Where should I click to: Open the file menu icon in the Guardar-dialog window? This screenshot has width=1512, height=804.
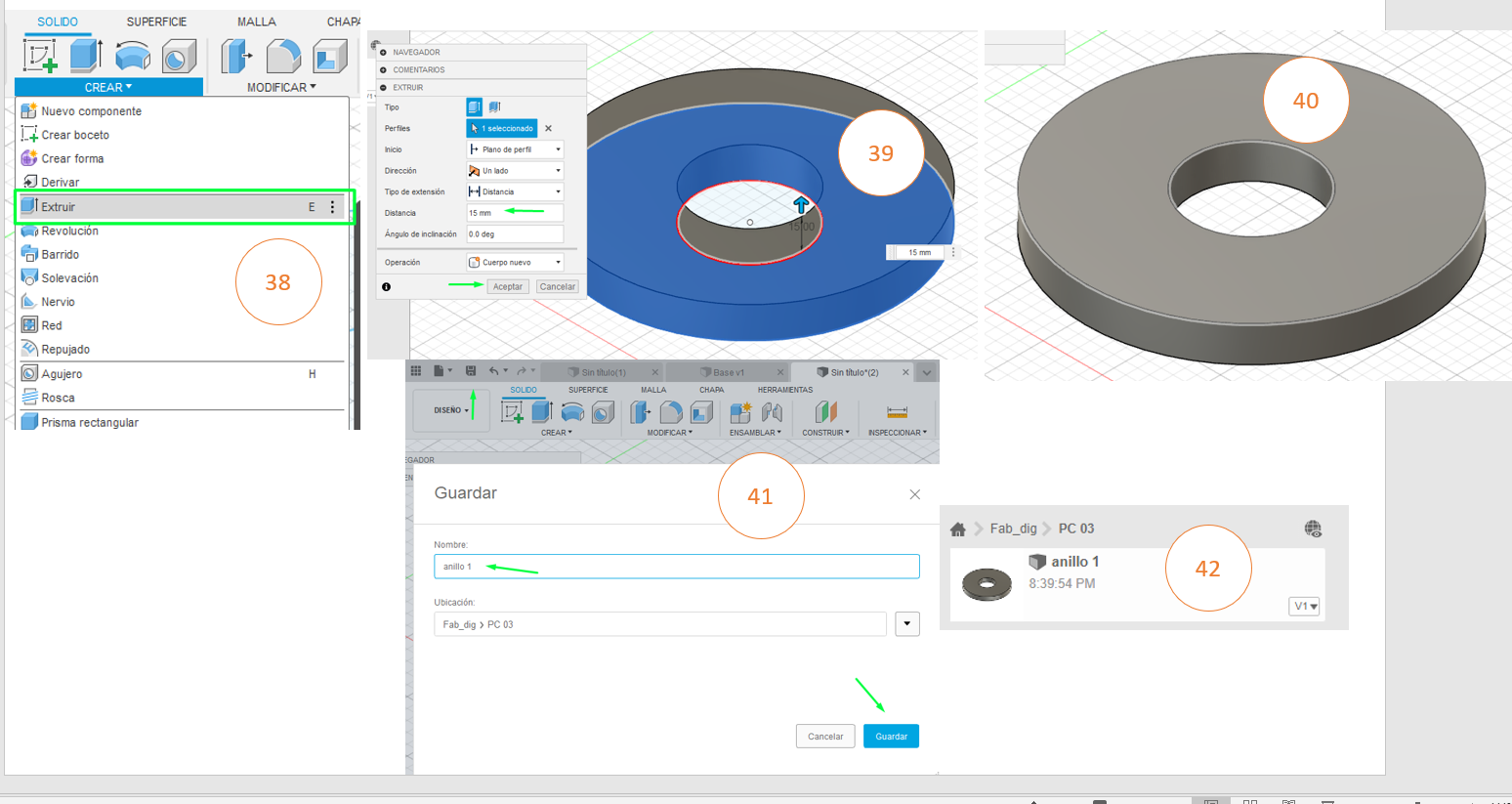pyautogui.click(x=440, y=371)
